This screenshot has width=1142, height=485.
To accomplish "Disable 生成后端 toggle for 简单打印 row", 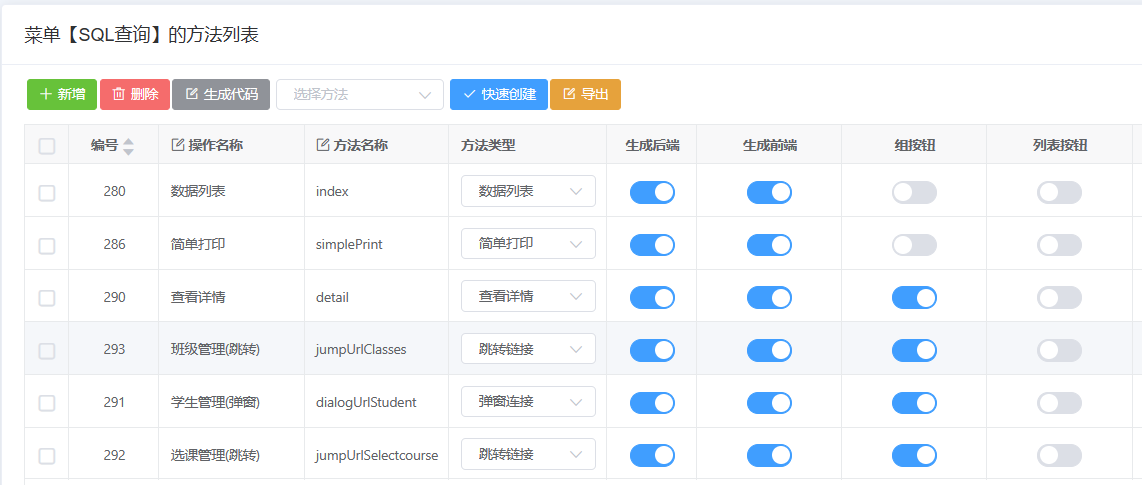I will (652, 245).
